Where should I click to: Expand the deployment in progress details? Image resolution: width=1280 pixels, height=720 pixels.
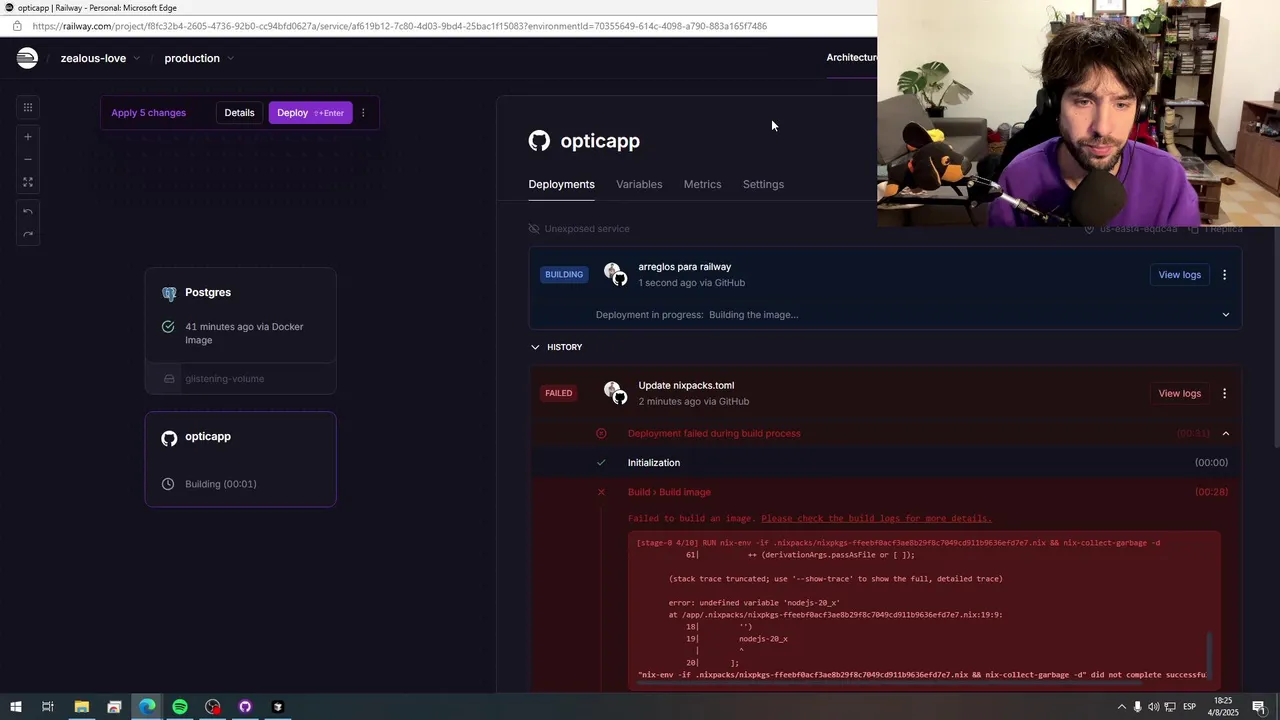[x=1226, y=315]
